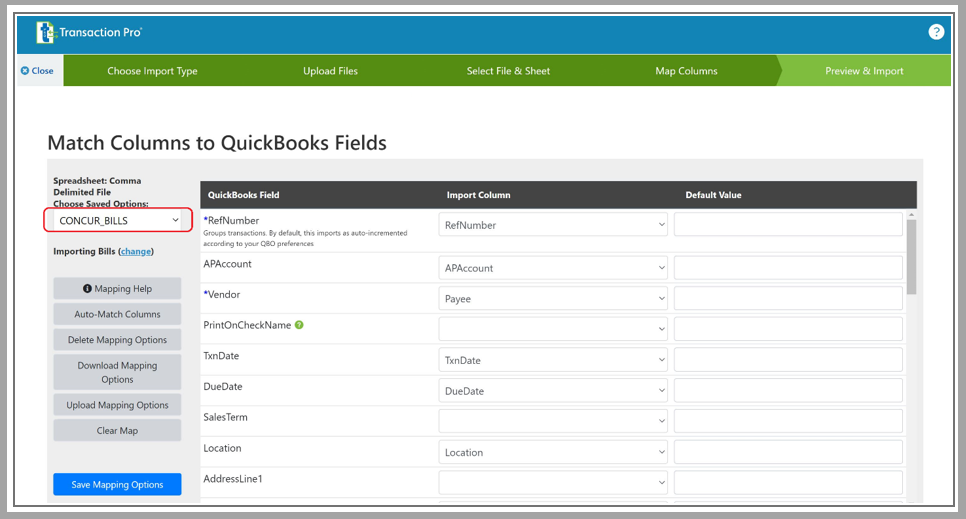
Task: Click APAccount default value field
Action: pyautogui.click(x=788, y=268)
